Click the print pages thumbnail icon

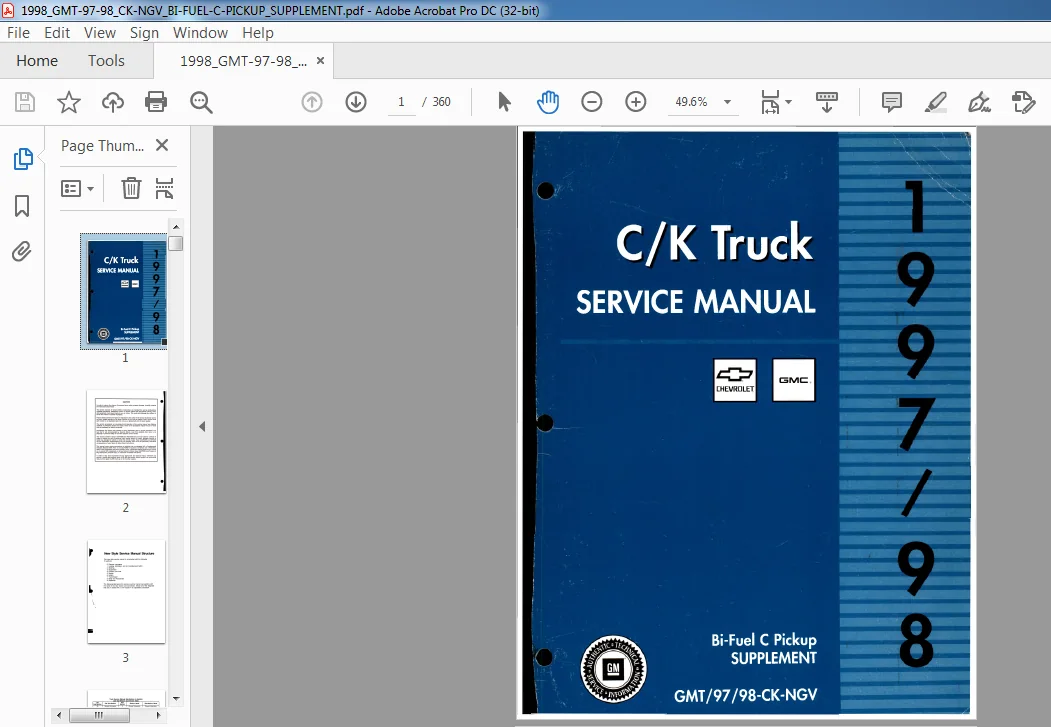pyautogui.click(x=164, y=188)
